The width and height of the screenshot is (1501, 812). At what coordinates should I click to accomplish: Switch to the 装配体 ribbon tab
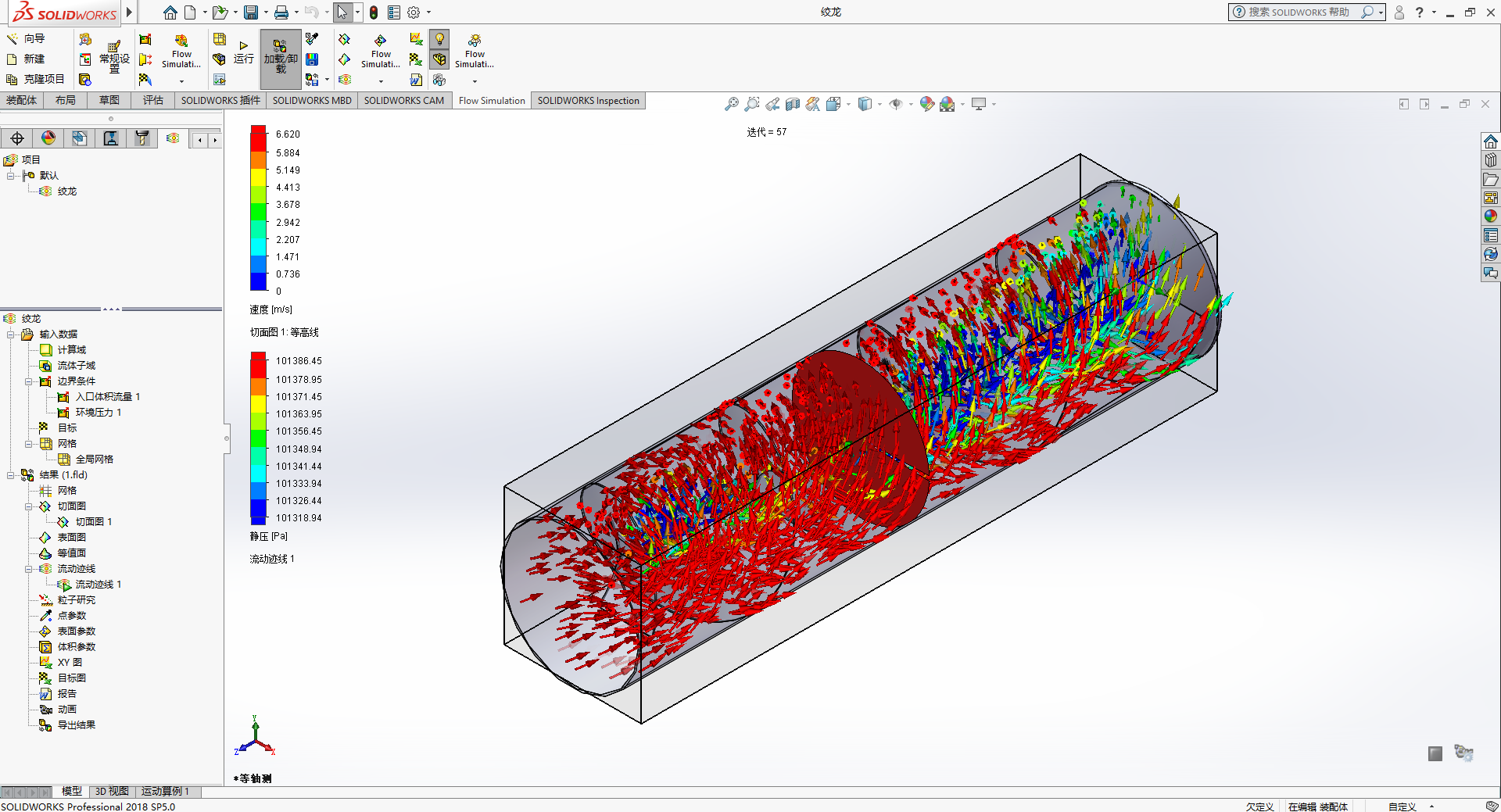22,100
